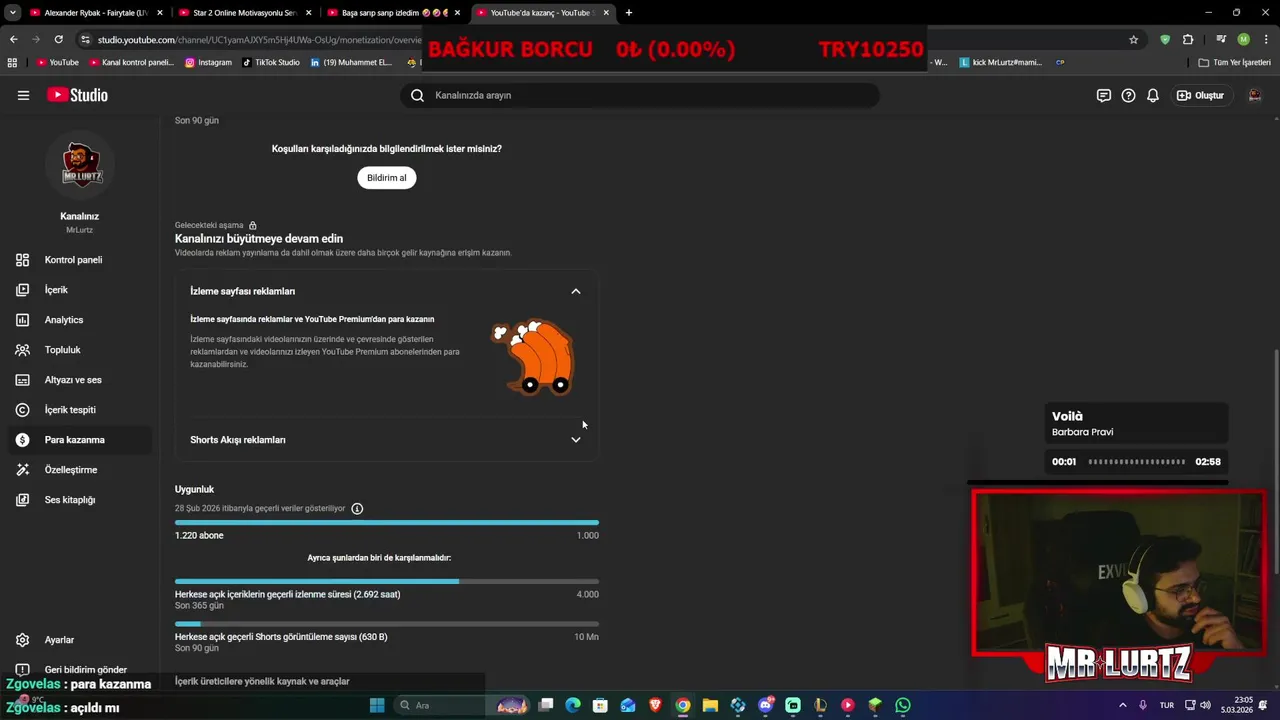Image resolution: width=1280 pixels, height=720 pixels.
Task: Click the 1.220 abone progress bar
Action: (x=387, y=522)
